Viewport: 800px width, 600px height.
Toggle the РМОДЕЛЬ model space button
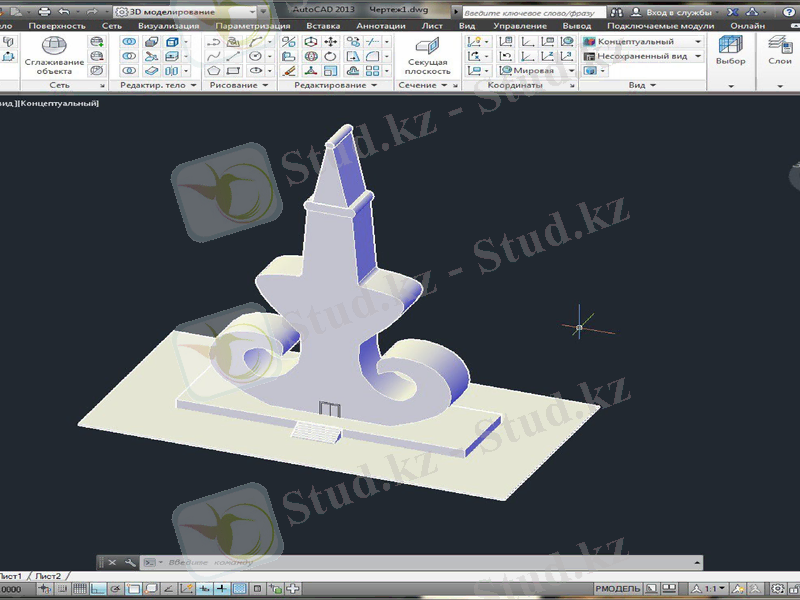[618, 589]
